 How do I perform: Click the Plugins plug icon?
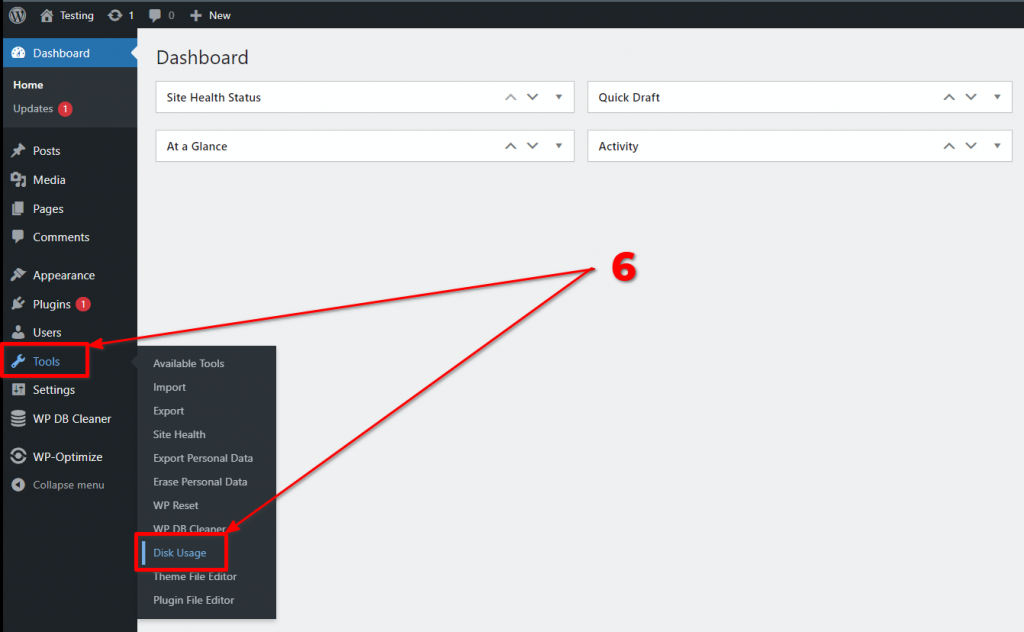click(18, 304)
